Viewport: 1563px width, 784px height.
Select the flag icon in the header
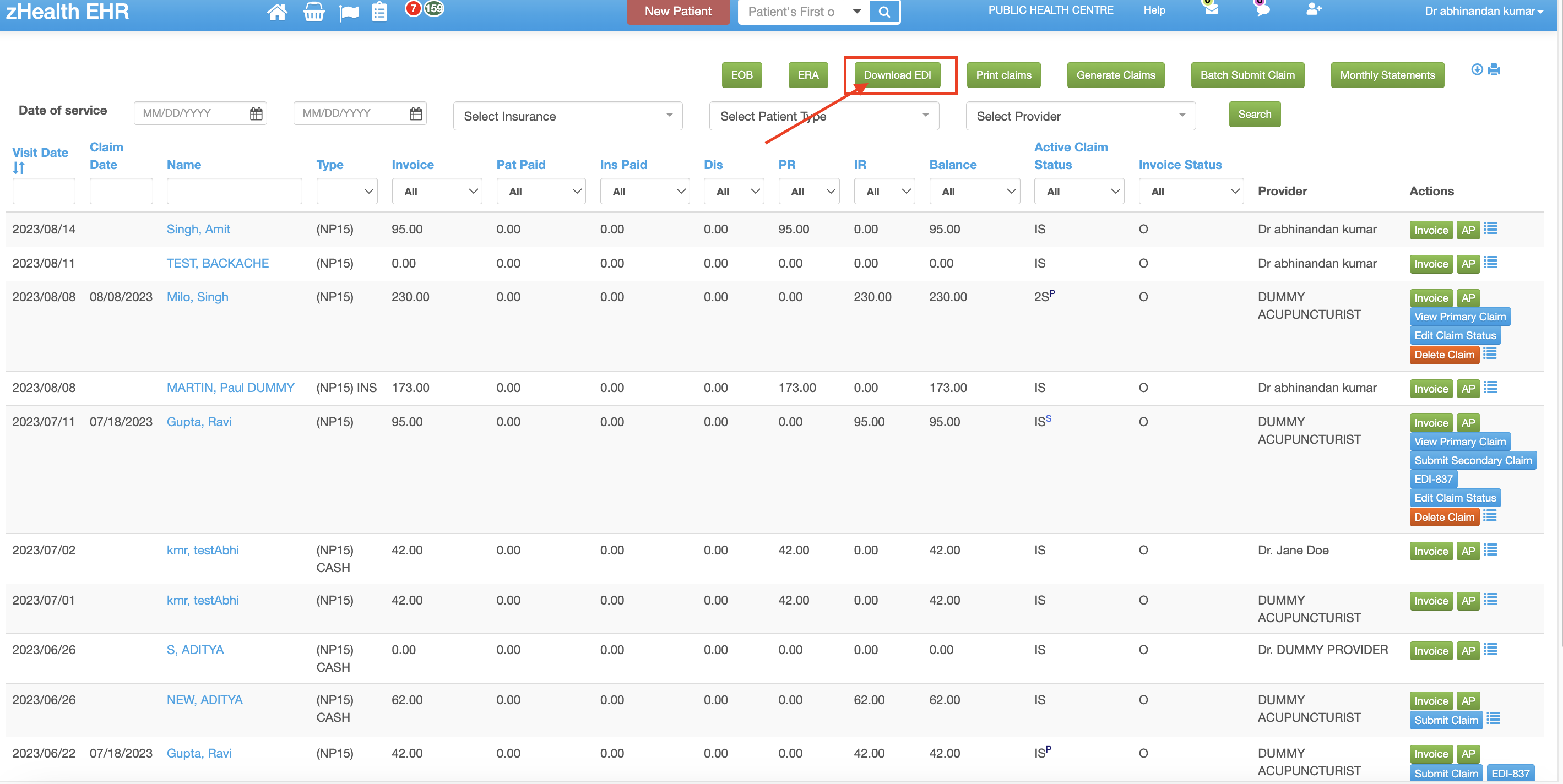coord(349,12)
